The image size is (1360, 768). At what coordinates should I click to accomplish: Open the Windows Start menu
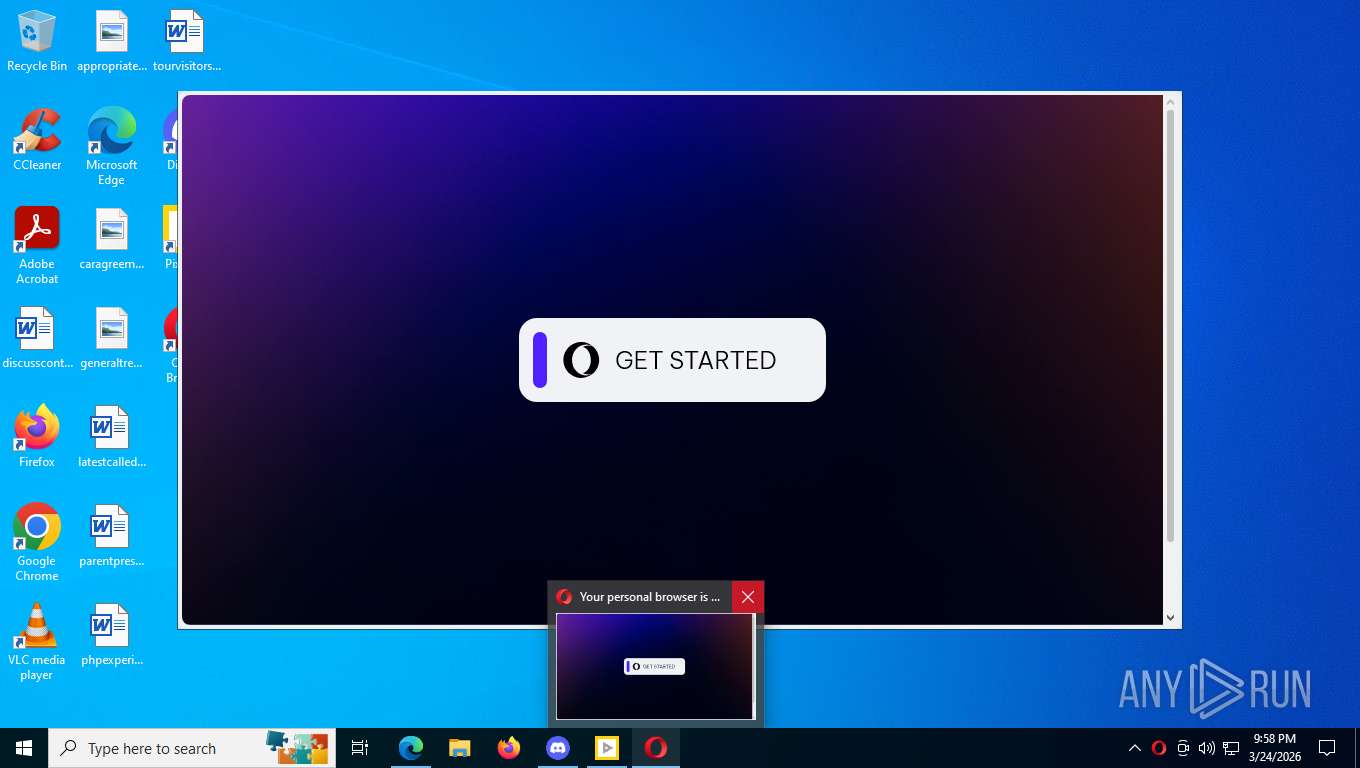click(24, 748)
